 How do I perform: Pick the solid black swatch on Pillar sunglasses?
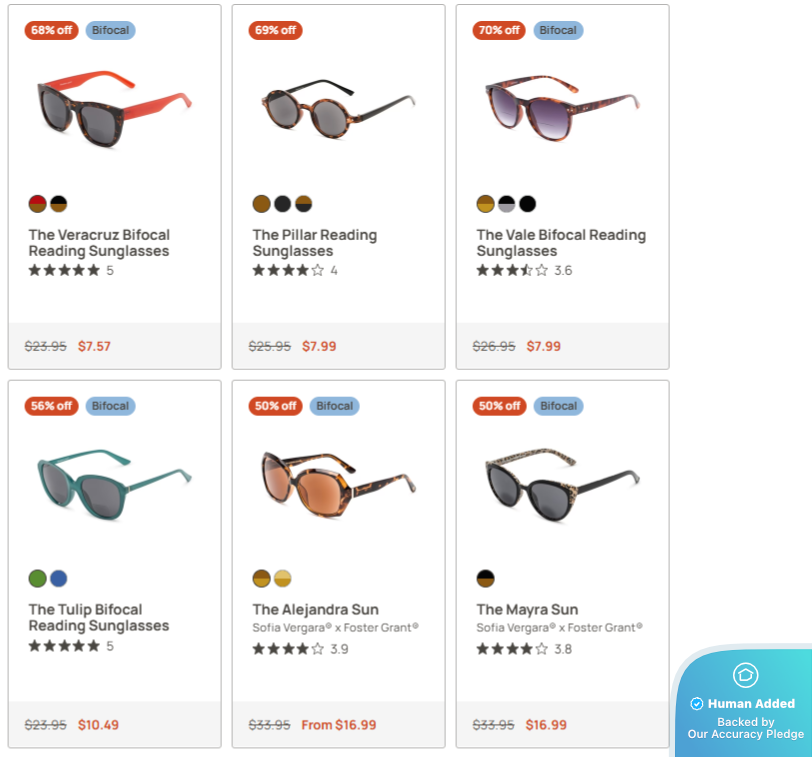(x=282, y=203)
